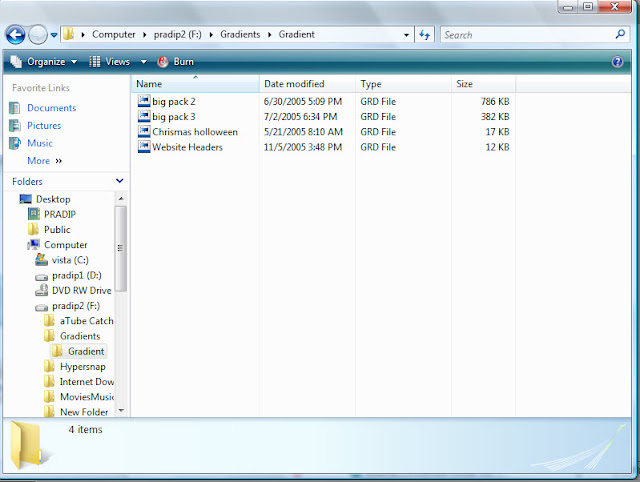Show More favorite links
Viewport: 640px width, 482px height.
point(44,161)
